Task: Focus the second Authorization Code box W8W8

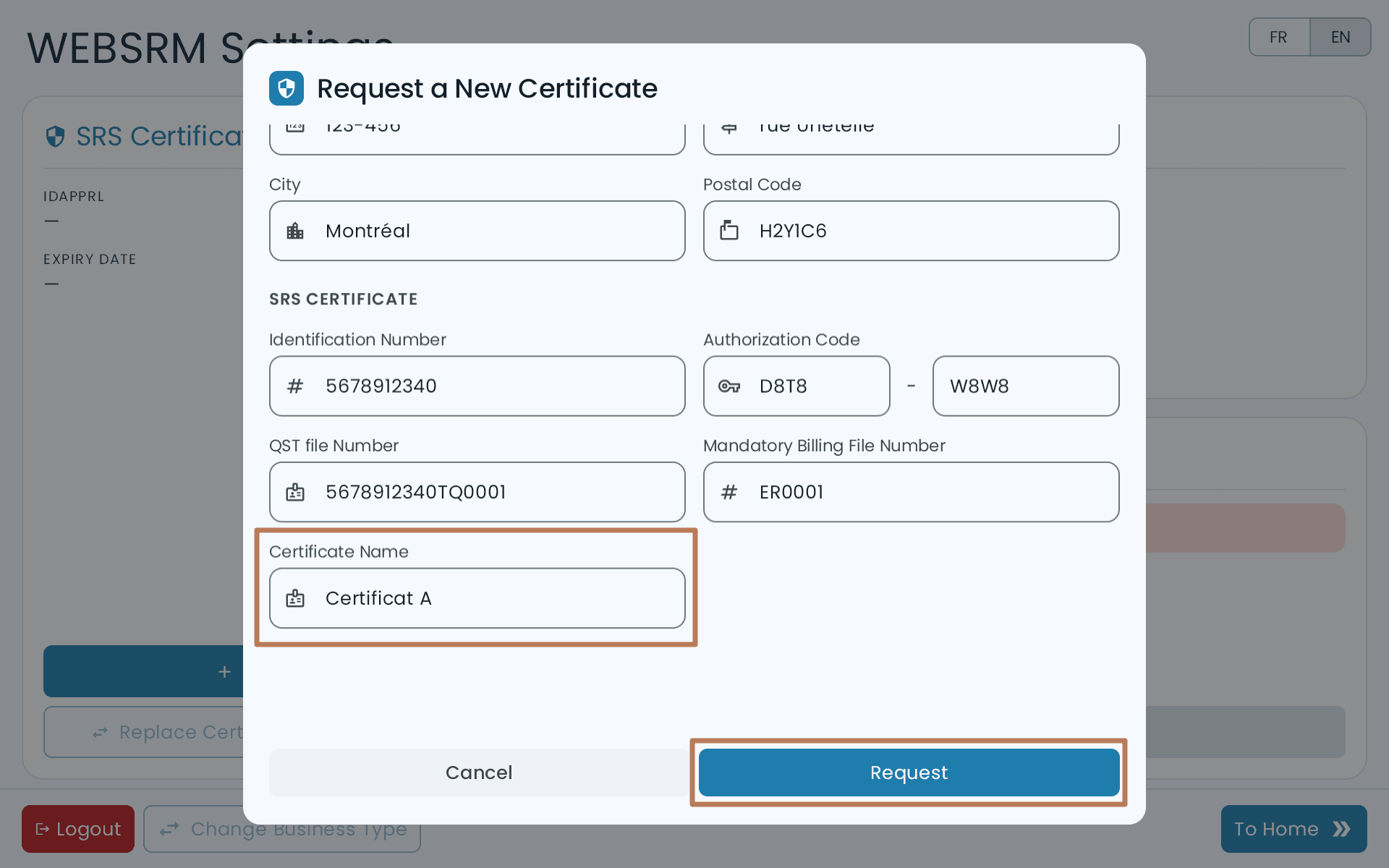Action: click(1026, 386)
